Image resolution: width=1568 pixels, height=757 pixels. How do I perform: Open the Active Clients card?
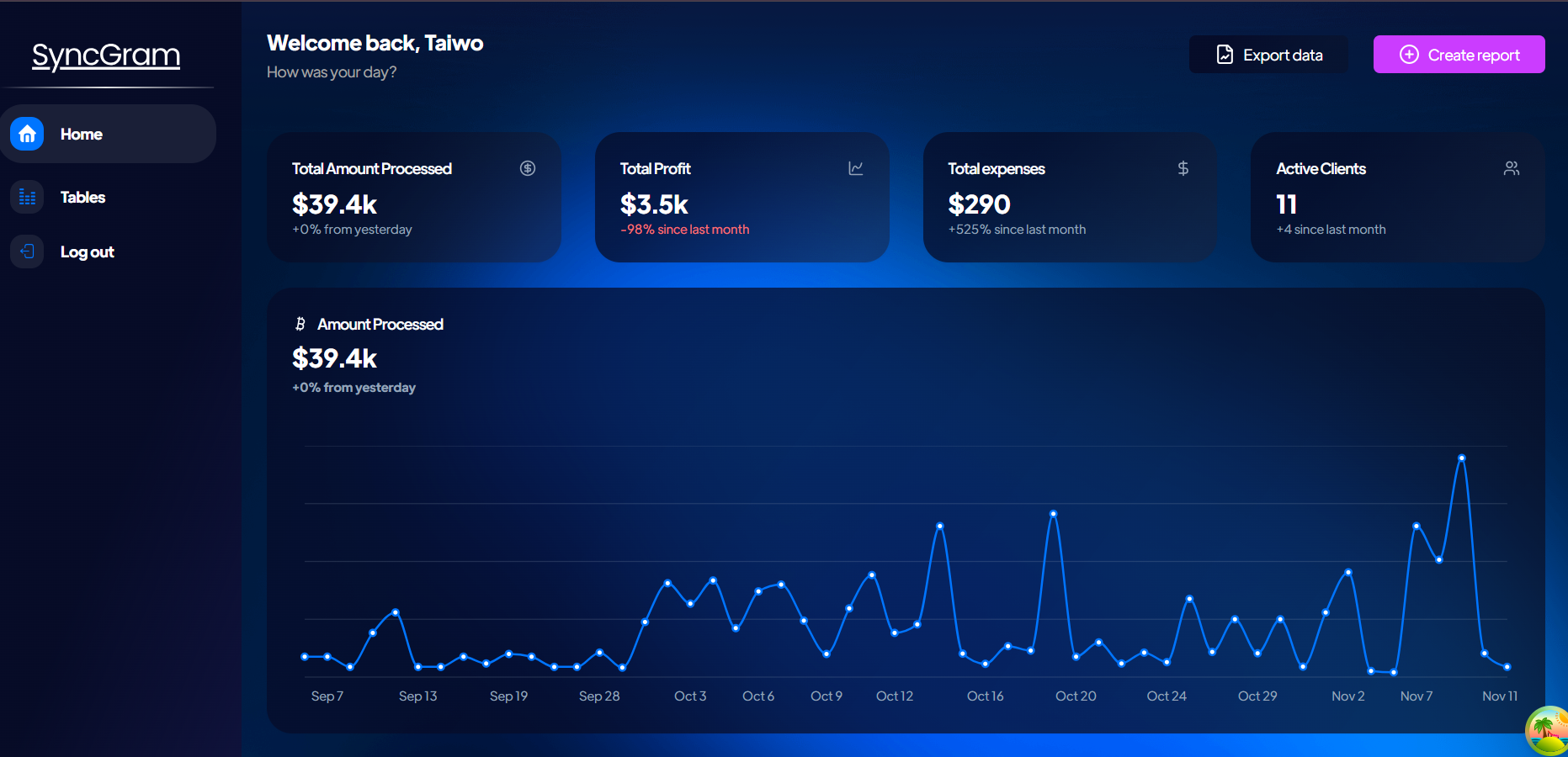(1397, 197)
